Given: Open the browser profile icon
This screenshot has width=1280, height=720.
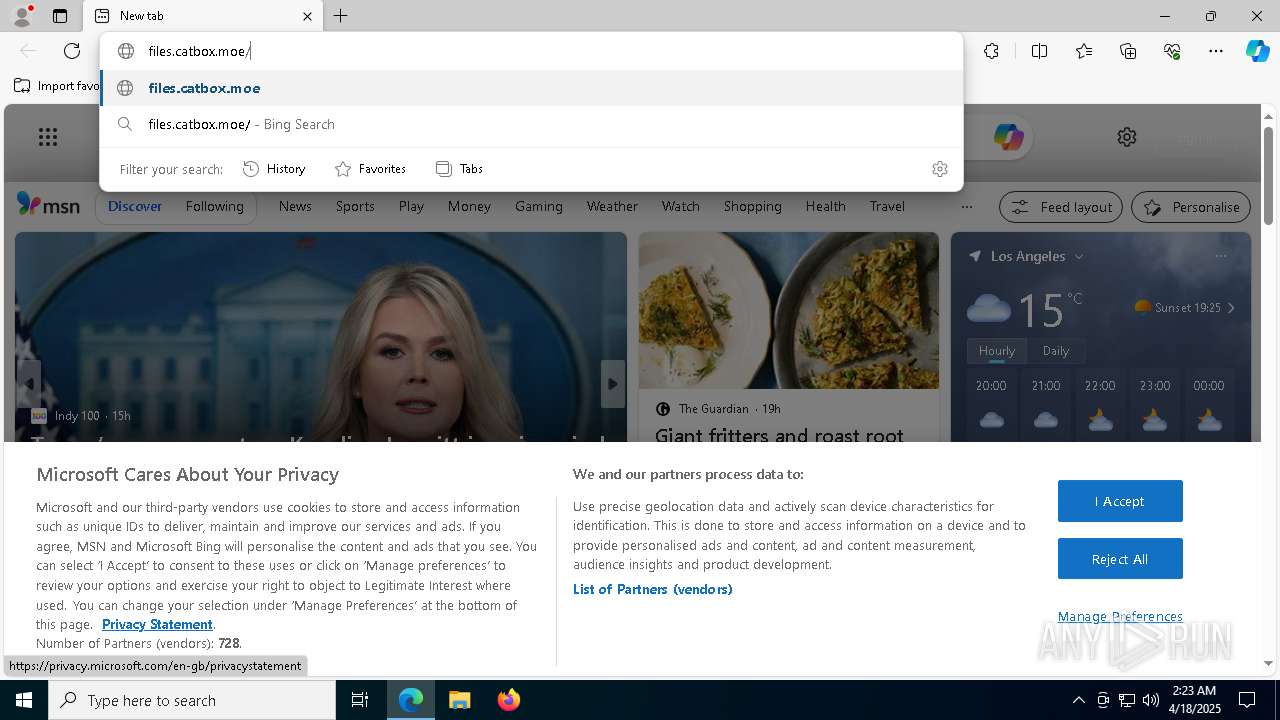Looking at the screenshot, I should click(21, 16).
